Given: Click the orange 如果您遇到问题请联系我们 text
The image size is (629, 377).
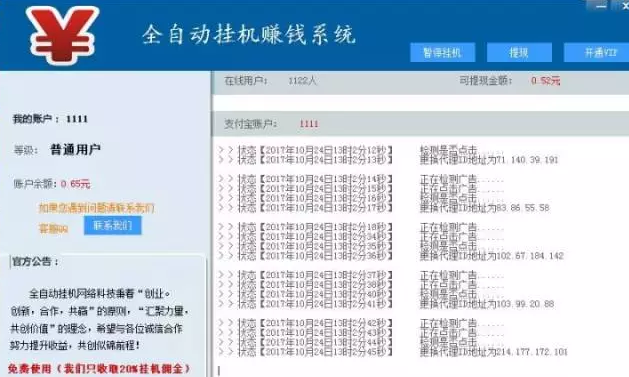Looking at the screenshot, I should coord(97,208).
